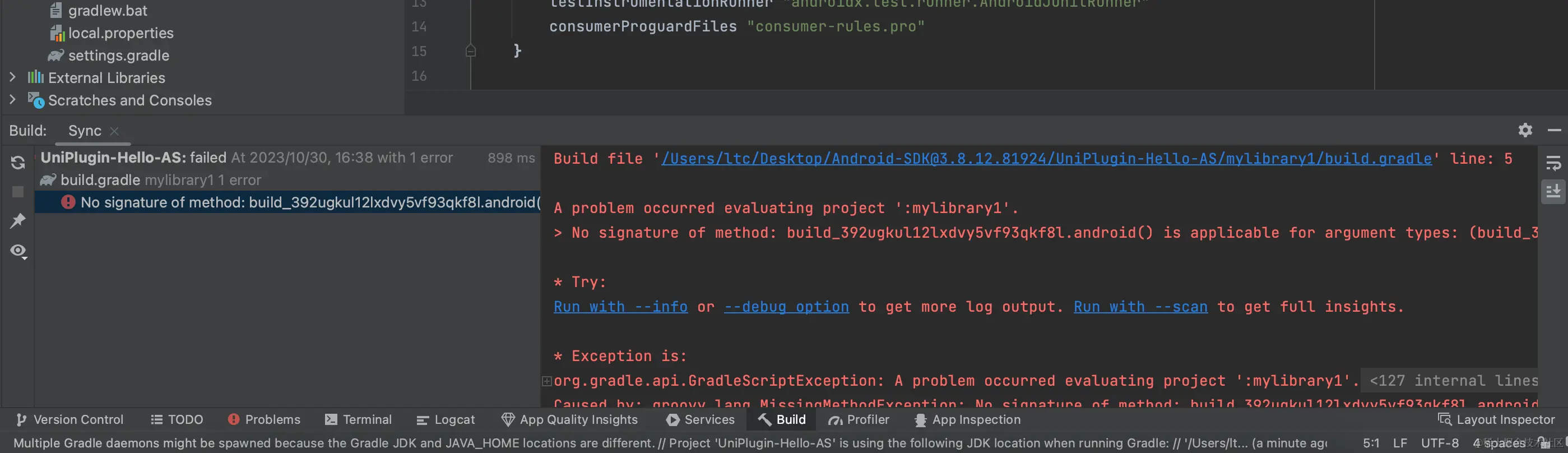This screenshot has height=453, width=1568.
Task: Click the Run with --scan link
Action: (x=1140, y=307)
